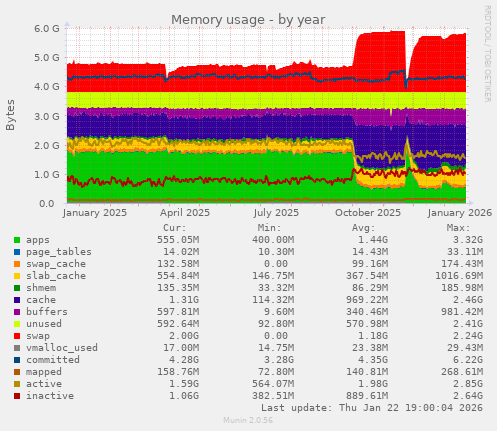Click the navy committed legend swatch
Viewport: 497px width, 431px height.
[x=17, y=360]
